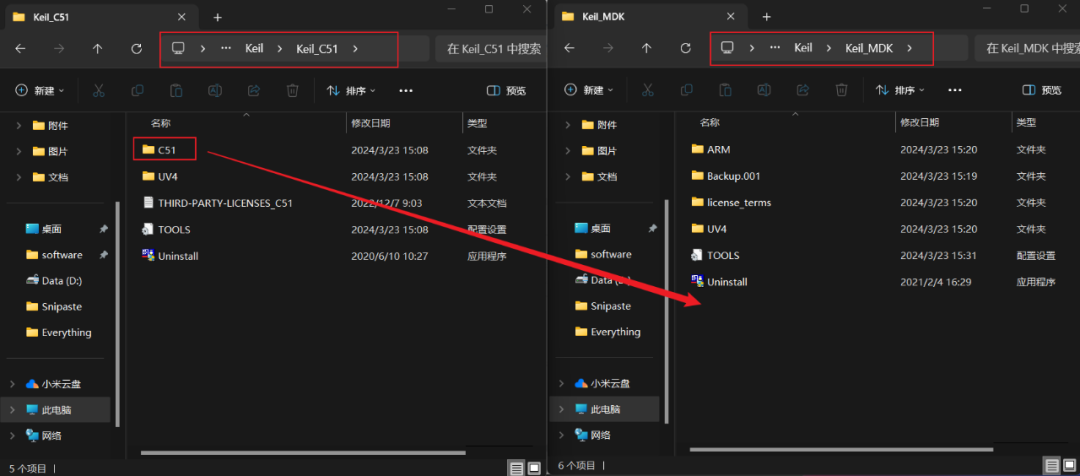Go back in Keil_C51 window
Viewport: 1080px width, 476px height.
pyautogui.click(x=21, y=49)
